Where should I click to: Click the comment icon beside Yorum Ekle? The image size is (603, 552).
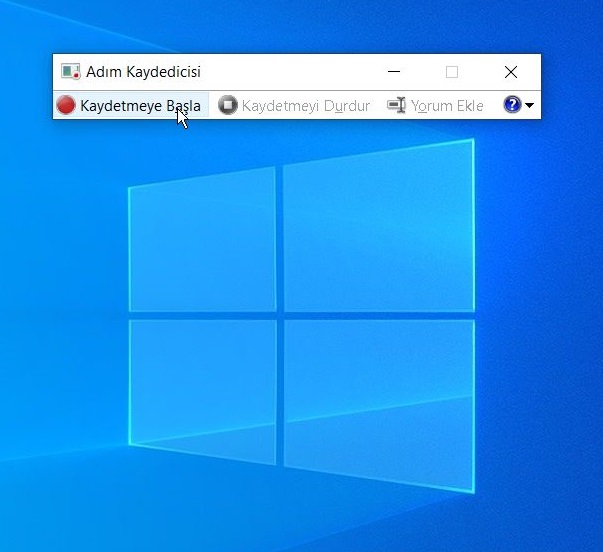(397, 105)
